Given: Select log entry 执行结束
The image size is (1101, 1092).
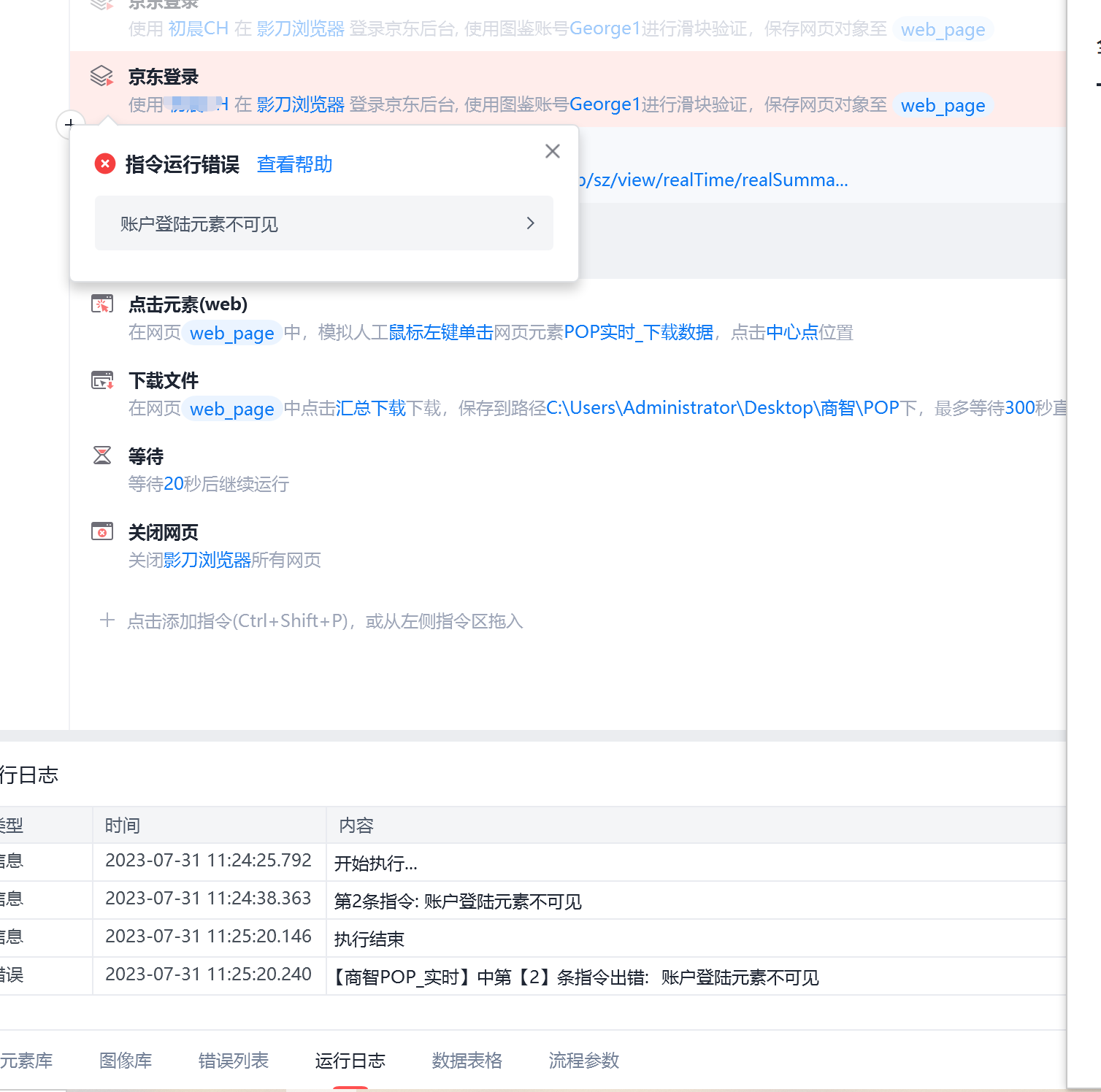Looking at the screenshot, I should point(369,939).
